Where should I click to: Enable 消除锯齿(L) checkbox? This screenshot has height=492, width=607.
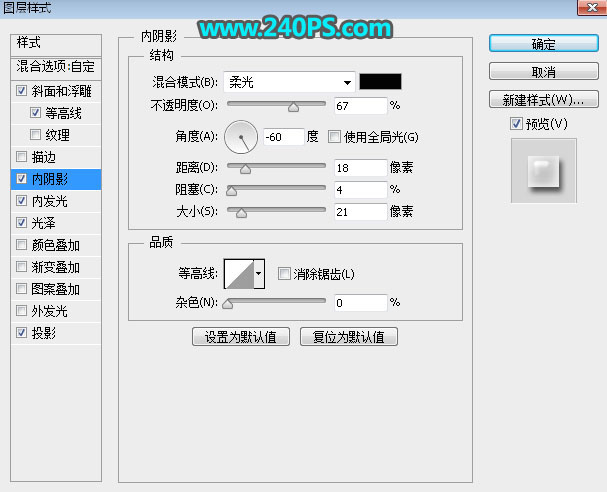284,274
